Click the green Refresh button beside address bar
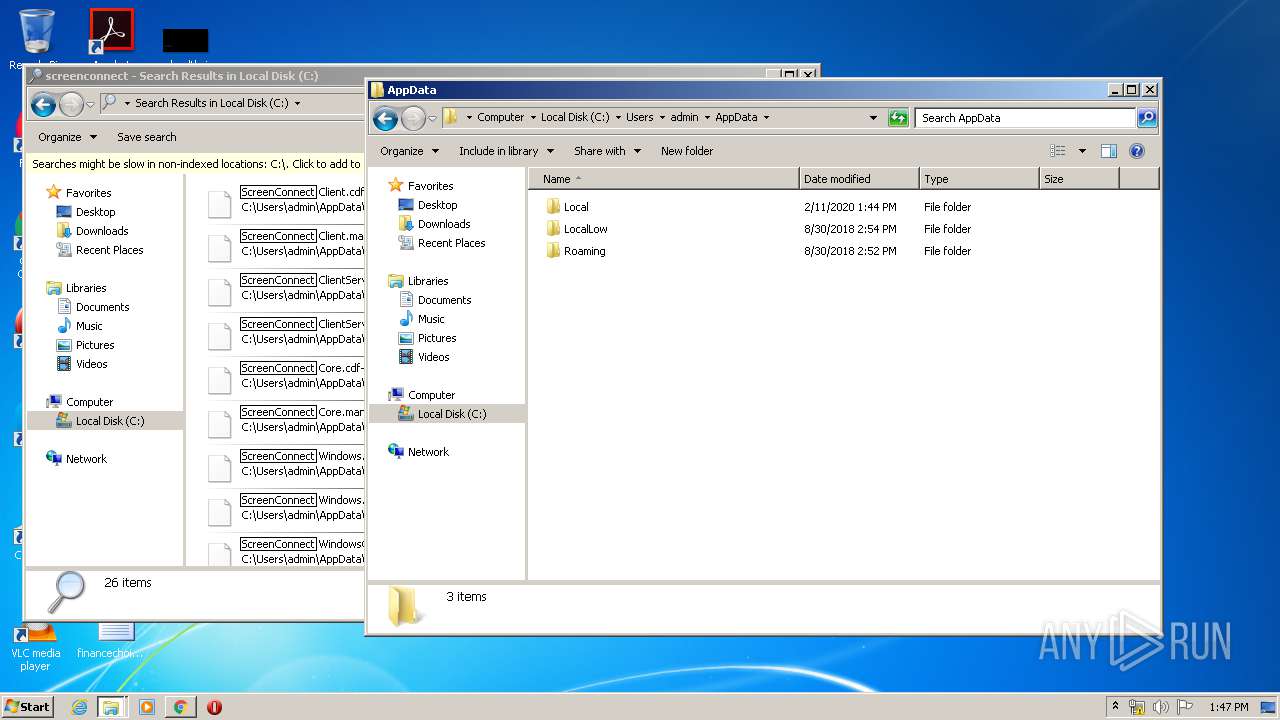This screenshot has height=720, width=1280. tap(898, 118)
